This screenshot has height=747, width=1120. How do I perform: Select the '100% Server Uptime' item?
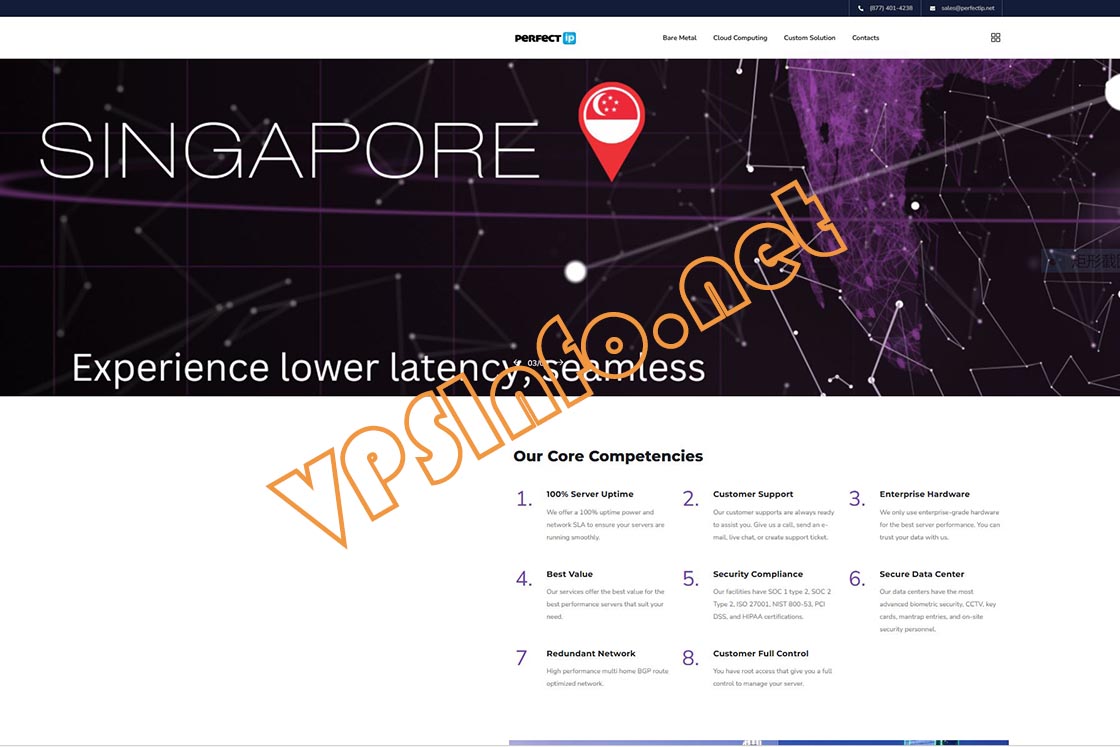(590, 494)
